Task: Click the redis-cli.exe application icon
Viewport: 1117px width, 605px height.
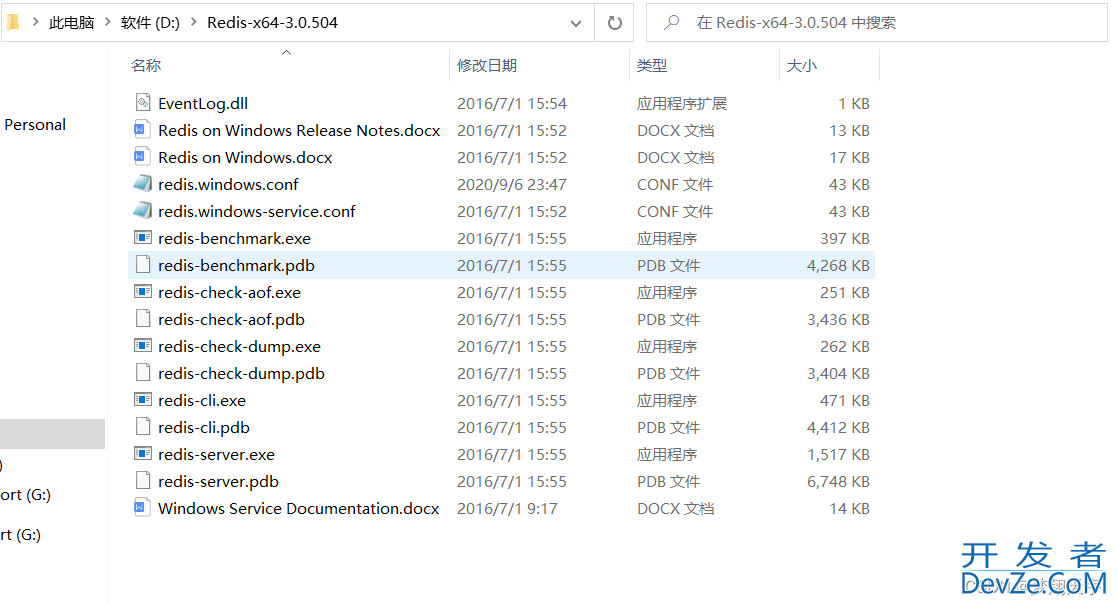Action: point(142,400)
